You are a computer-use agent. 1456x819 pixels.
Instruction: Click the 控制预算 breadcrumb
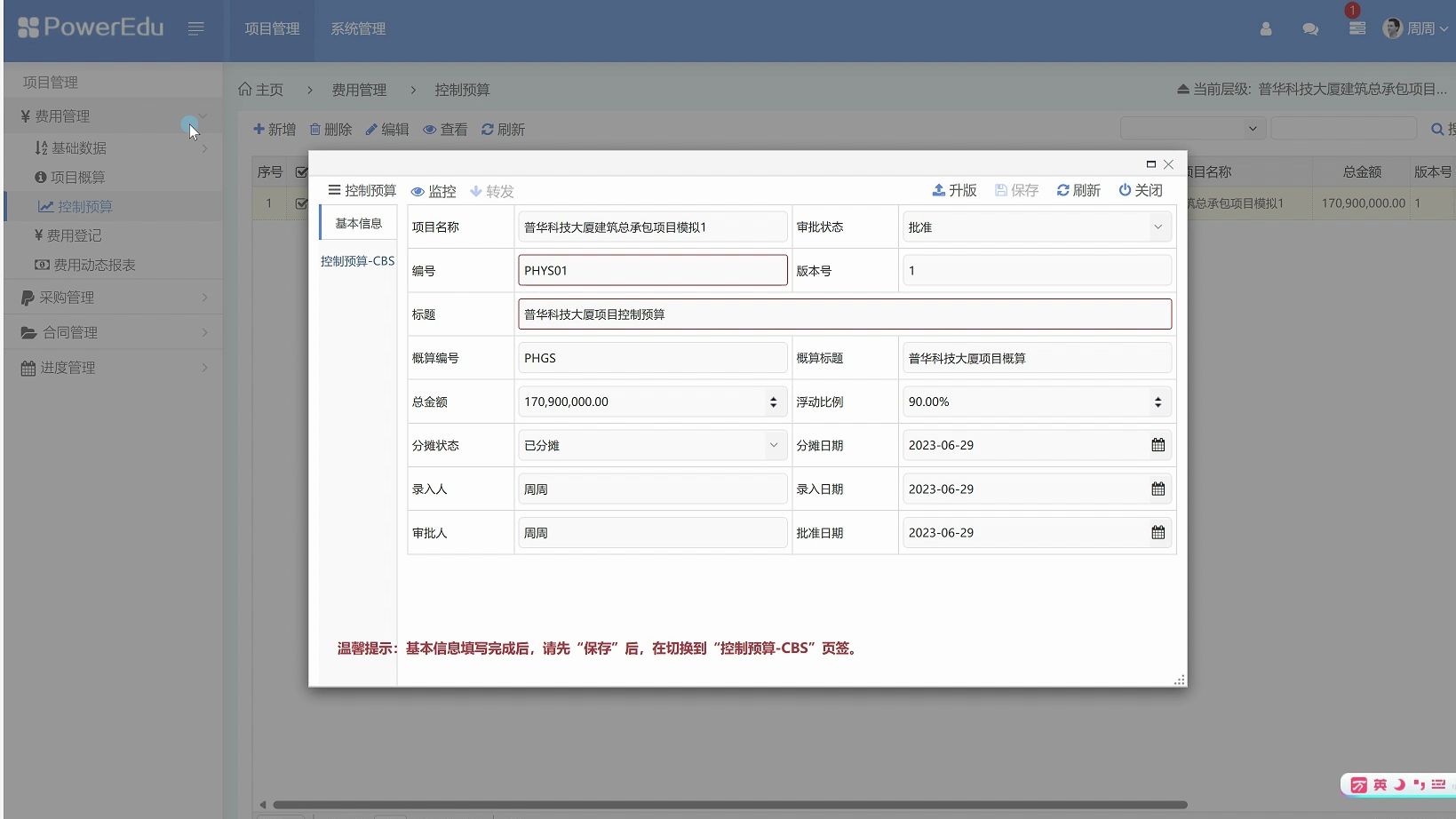pyautogui.click(x=462, y=90)
